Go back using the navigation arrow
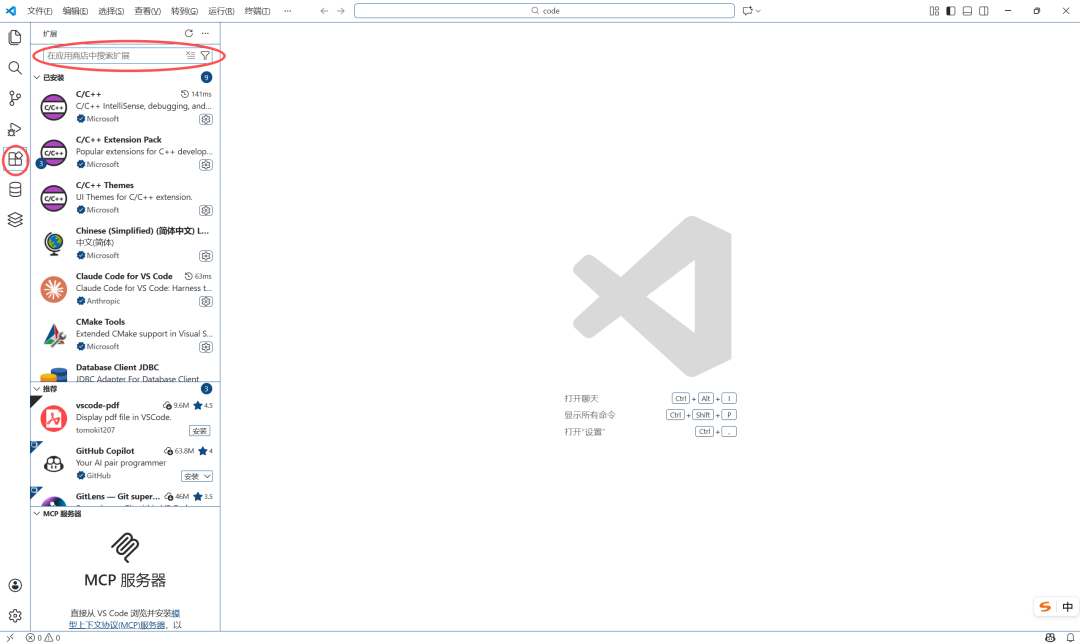The width and height of the screenshot is (1080, 644). coord(324,11)
